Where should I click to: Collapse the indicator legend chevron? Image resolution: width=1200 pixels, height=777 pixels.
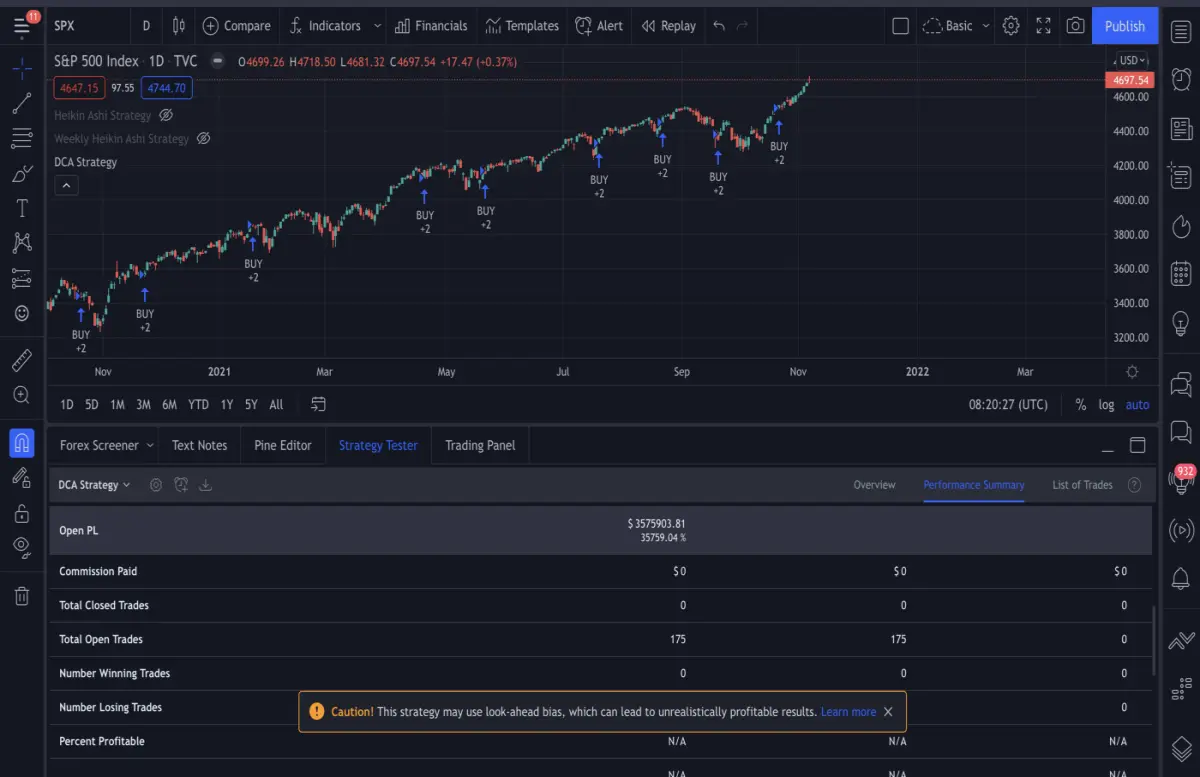coord(65,185)
